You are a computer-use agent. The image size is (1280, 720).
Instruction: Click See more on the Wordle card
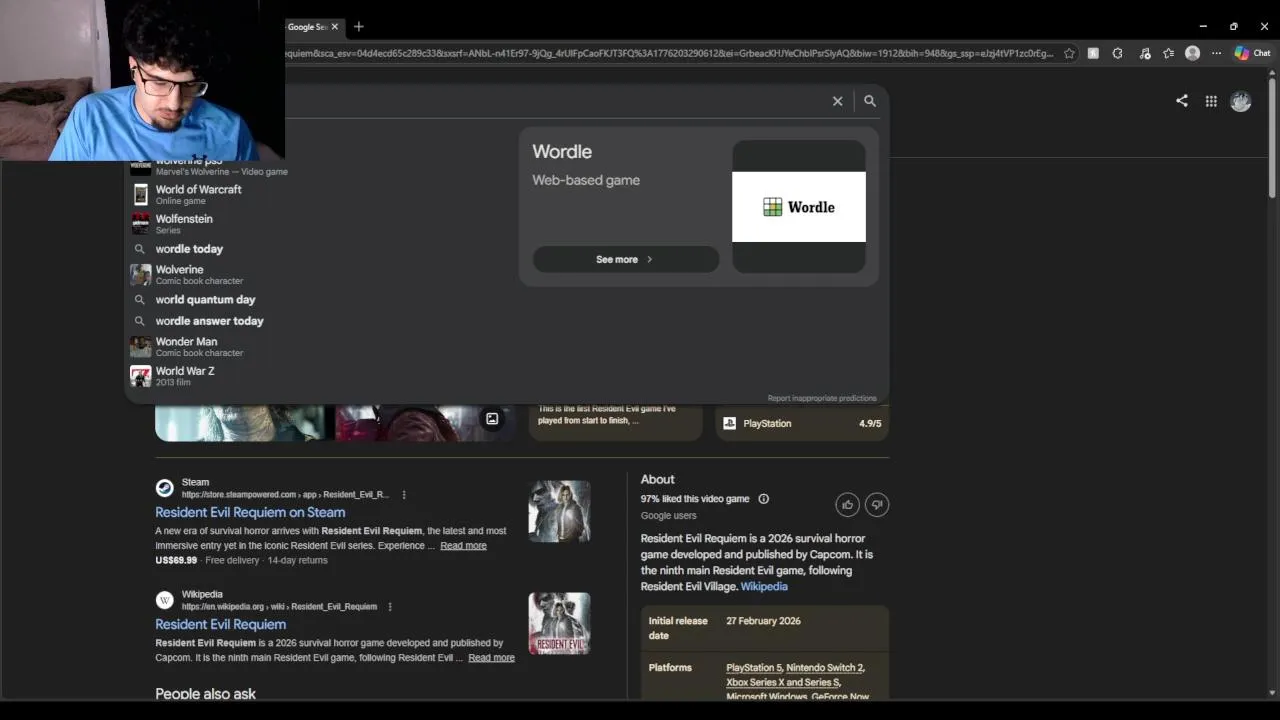pos(625,259)
